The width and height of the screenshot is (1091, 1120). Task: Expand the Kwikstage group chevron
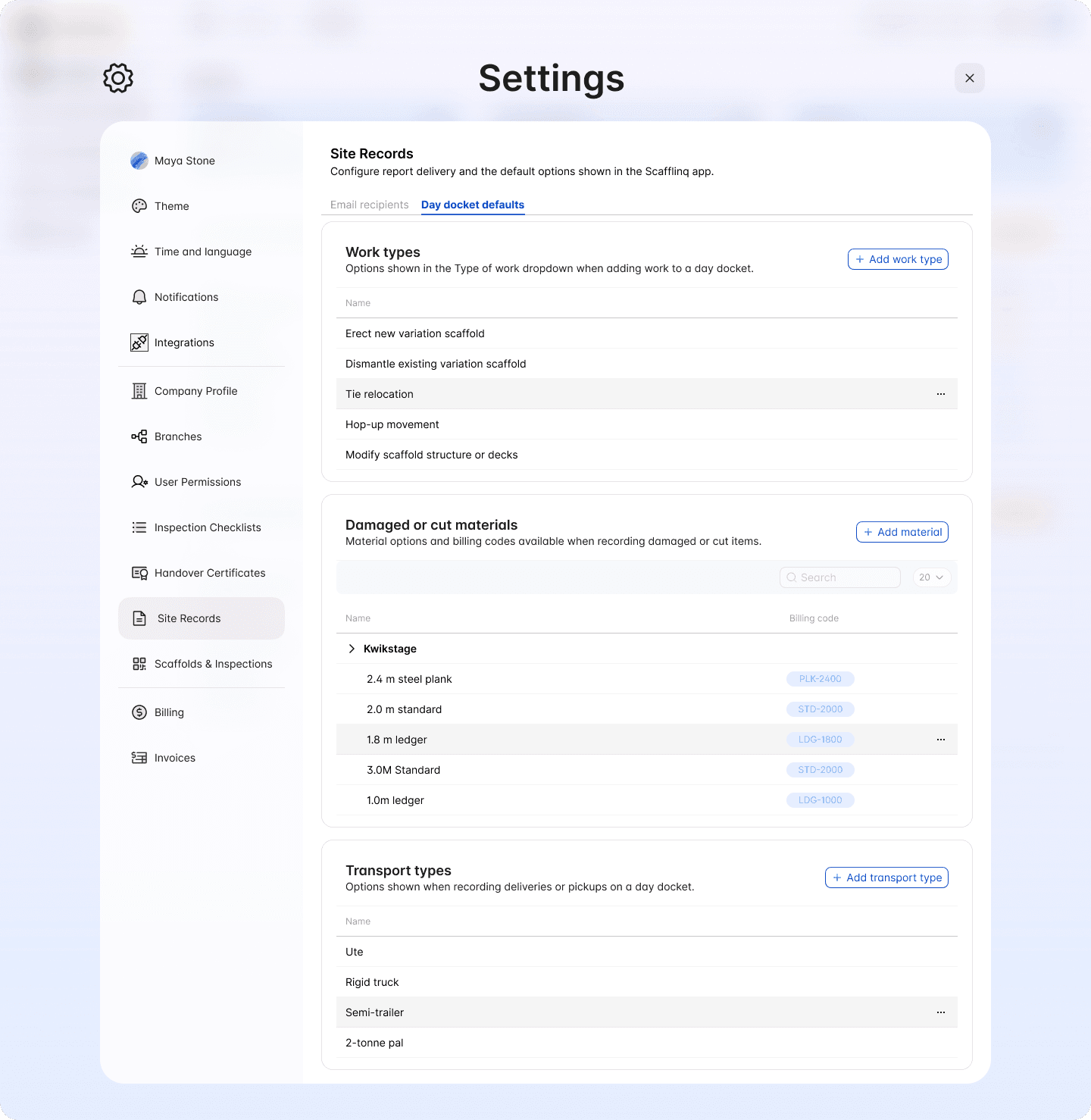(x=352, y=649)
